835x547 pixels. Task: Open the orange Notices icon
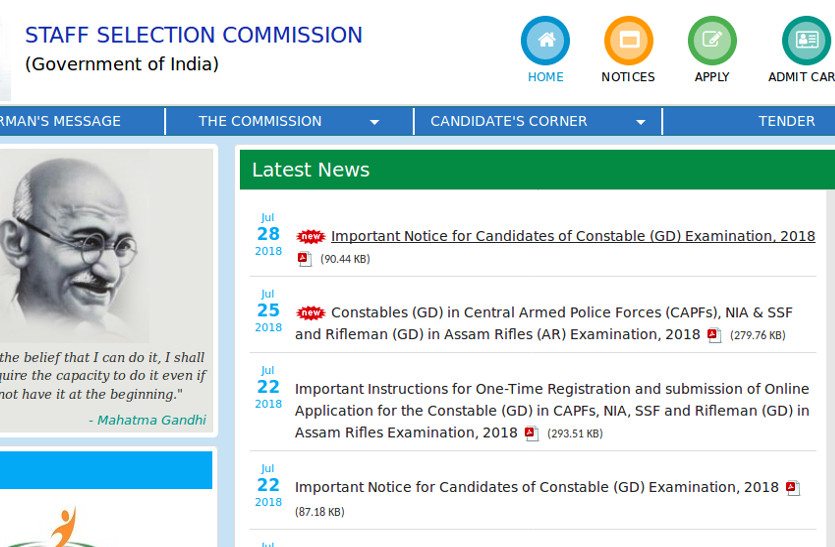tap(628, 42)
